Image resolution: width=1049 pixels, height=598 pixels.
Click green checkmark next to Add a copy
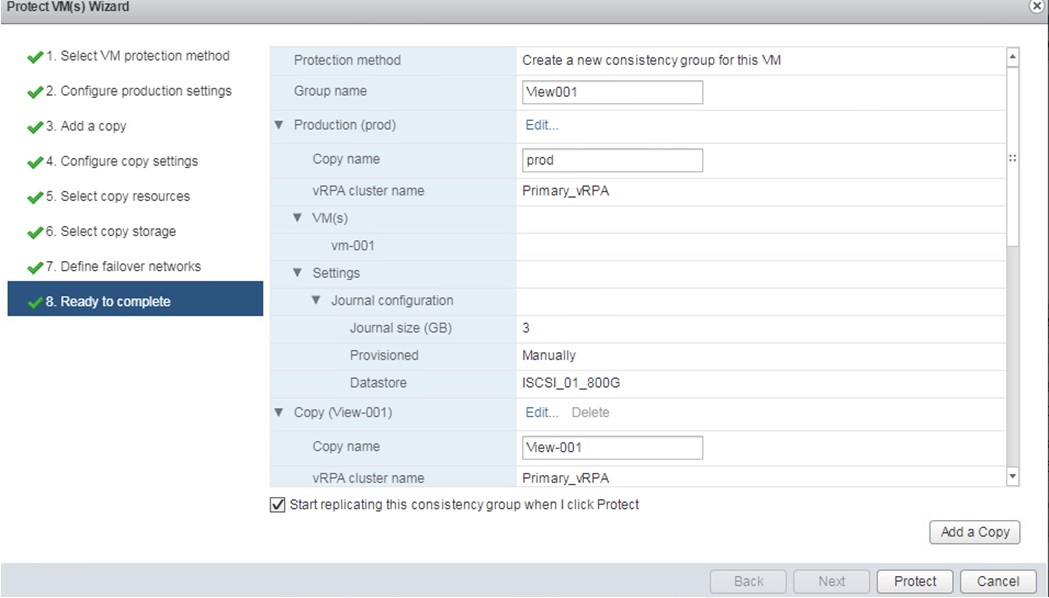[x=35, y=127]
